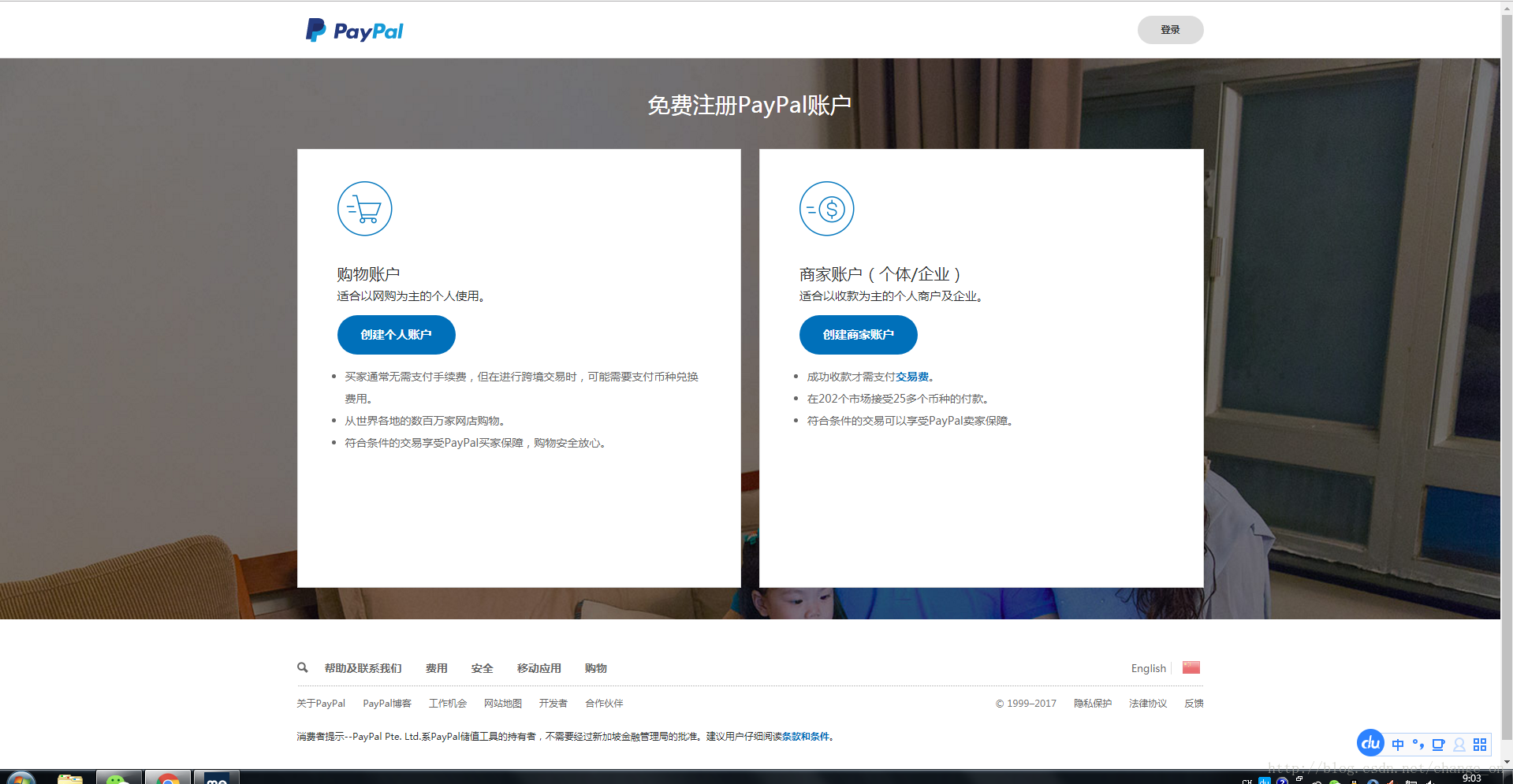The image size is (1513, 784).
Task: Open the 购物 footer menu item
Action: (x=596, y=668)
